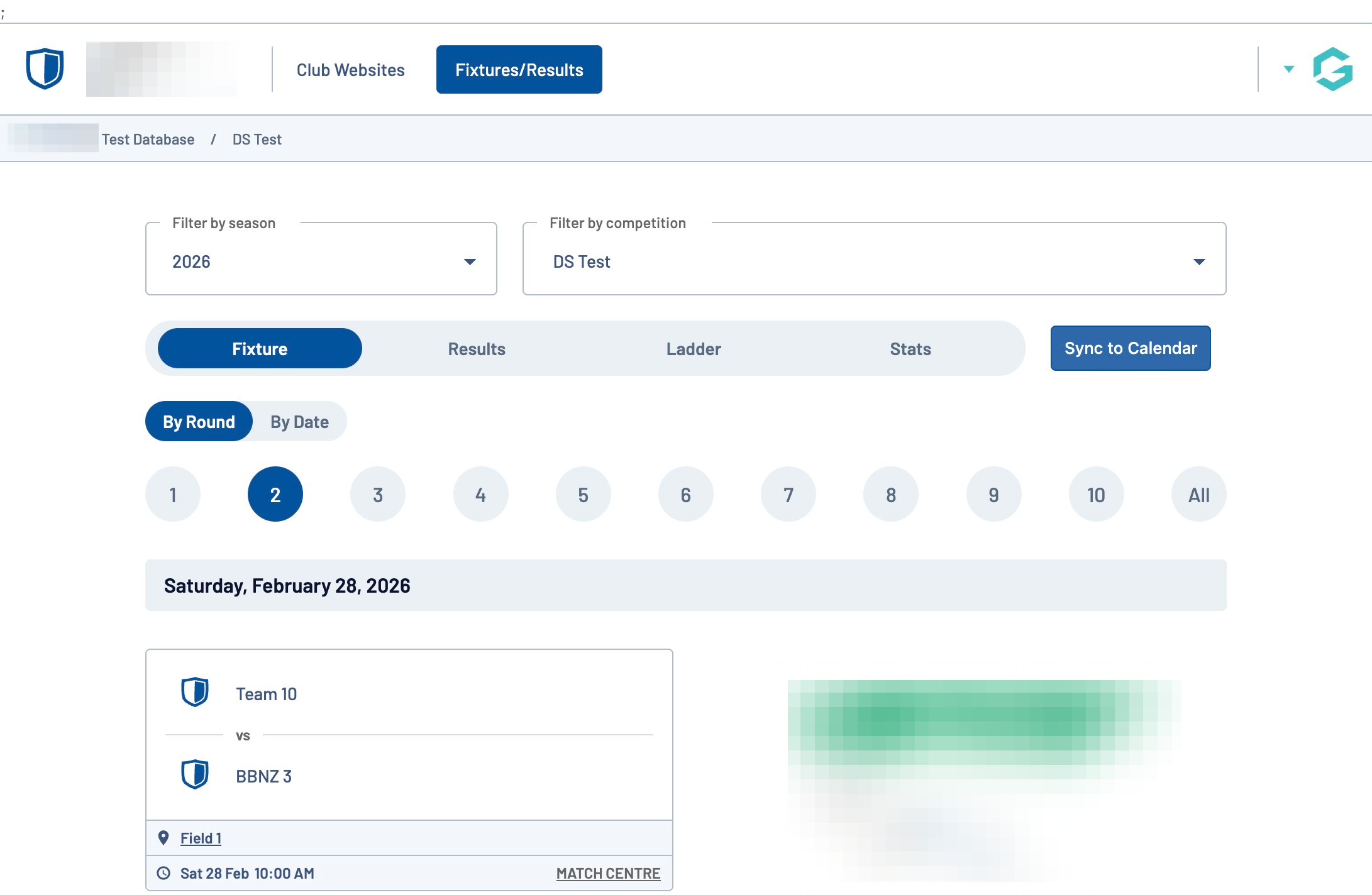This screenshot has height=895, width=1372.
Task: Select the By Round view
Action: (x=199, y=422)
